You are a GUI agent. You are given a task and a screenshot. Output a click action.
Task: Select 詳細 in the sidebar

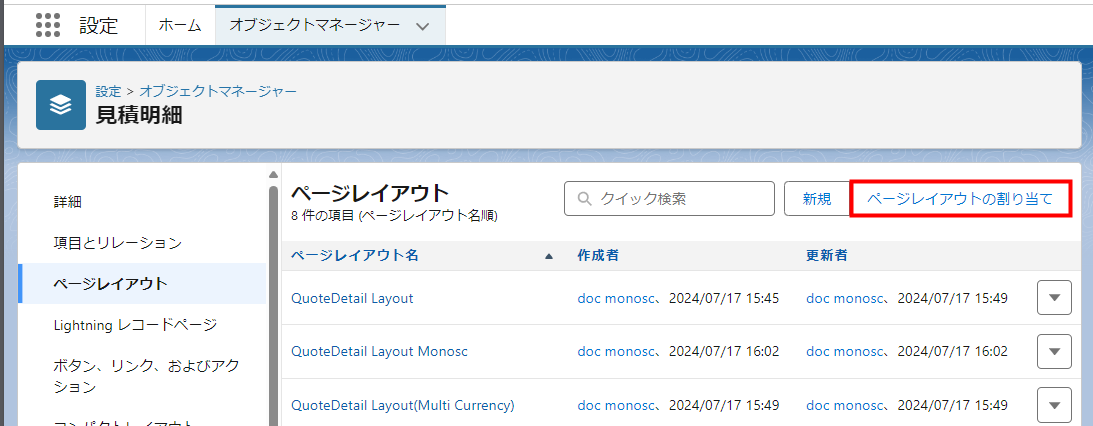(x=68, y=202)
